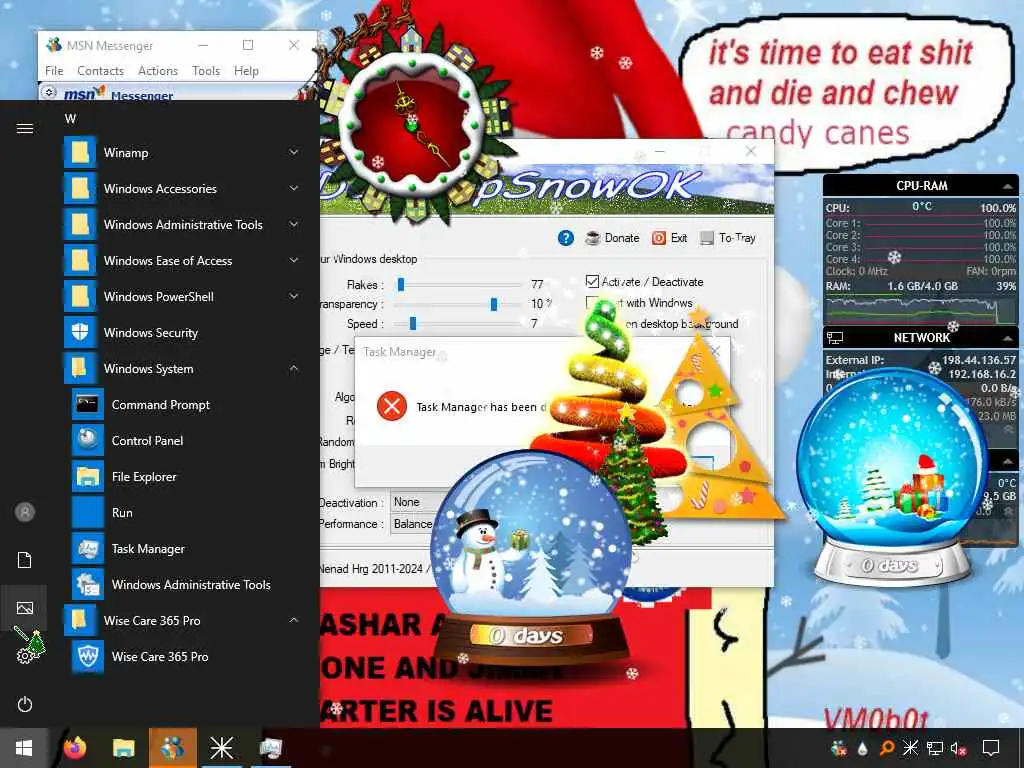The height and width of the screenshot is (768, 1024).
Task: Click the DesktopSnowOK help question icon
Action: click(566, 238)
